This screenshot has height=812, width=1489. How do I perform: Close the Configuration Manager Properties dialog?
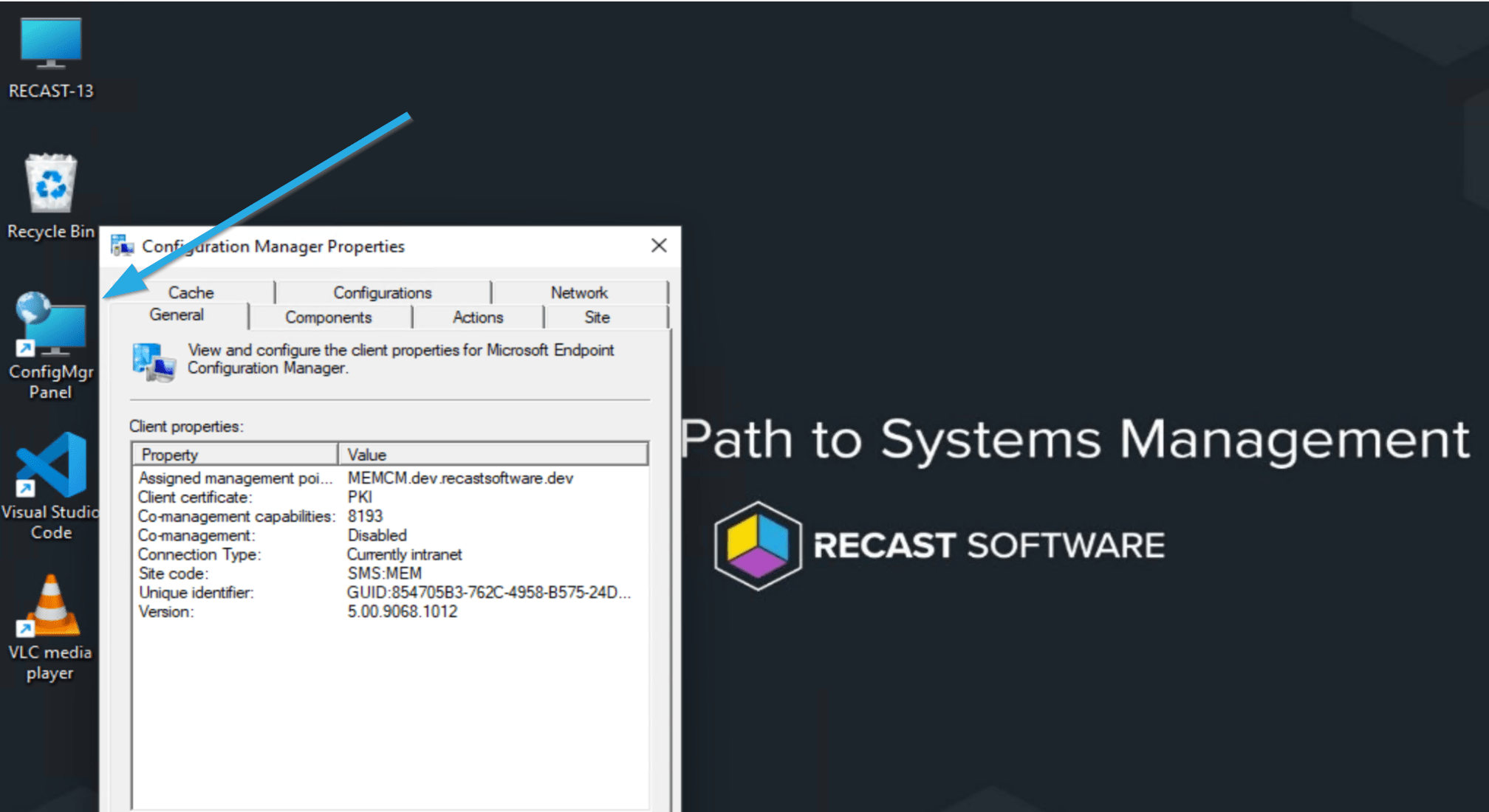click(659, 246)
